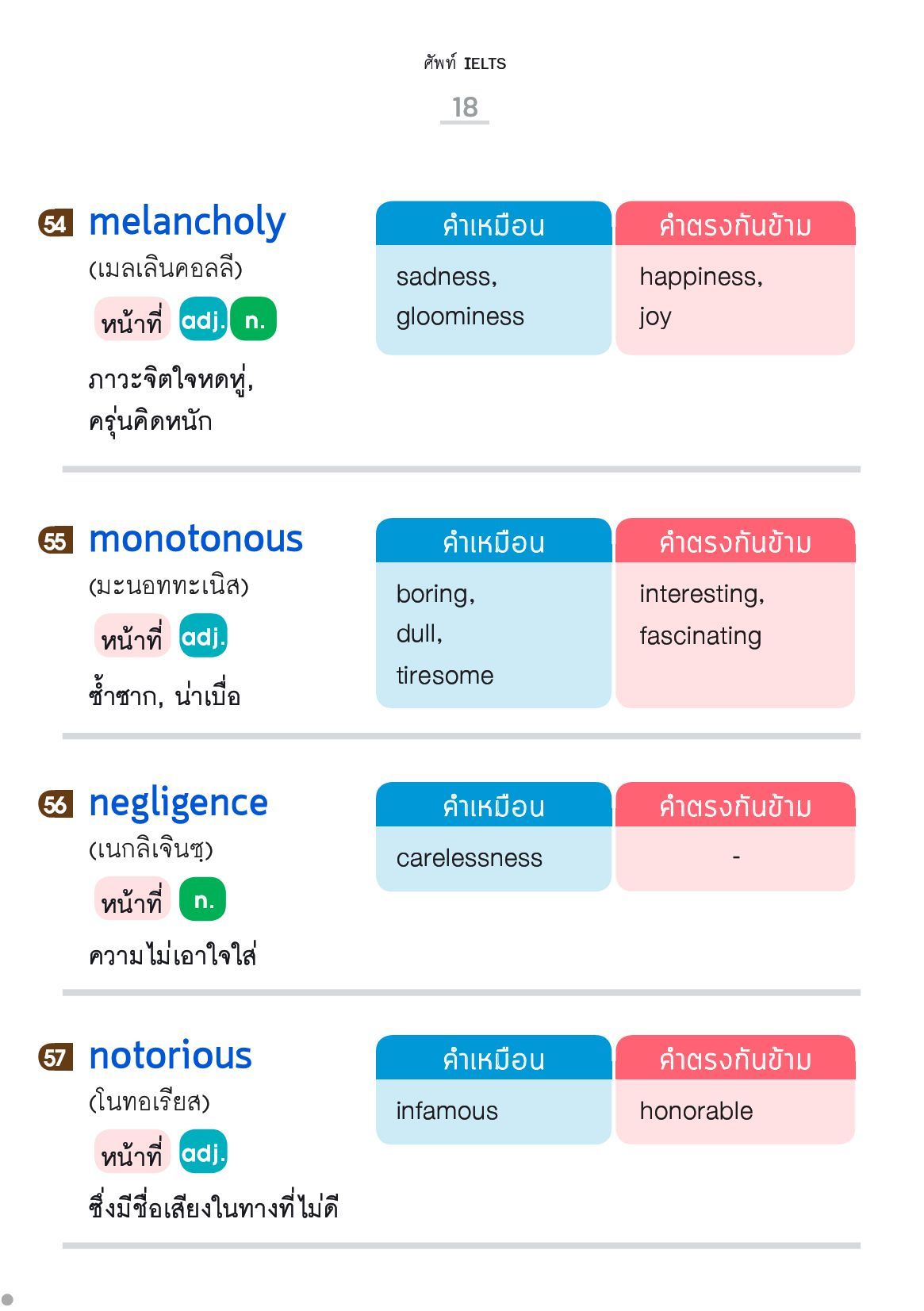
Task: Click the word melancholy heading
Action: pyautogui.click(x=187, y=223)
